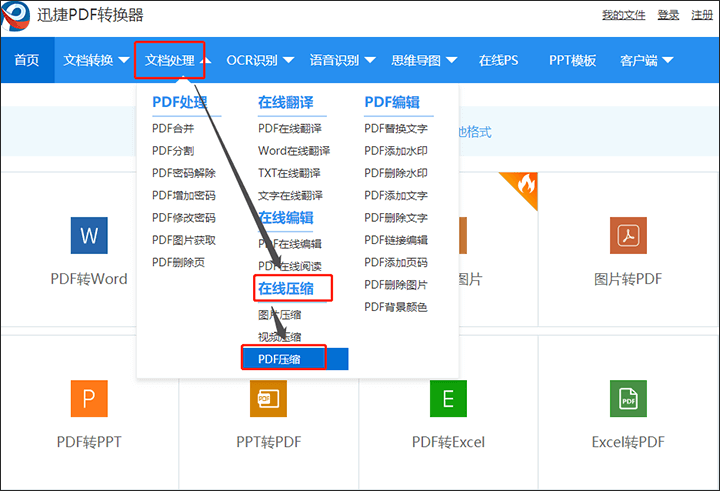The image size is (720, 491).
Task: Select the orange PowerPoint icon for PDF转PPT
Action: [88, 399]
